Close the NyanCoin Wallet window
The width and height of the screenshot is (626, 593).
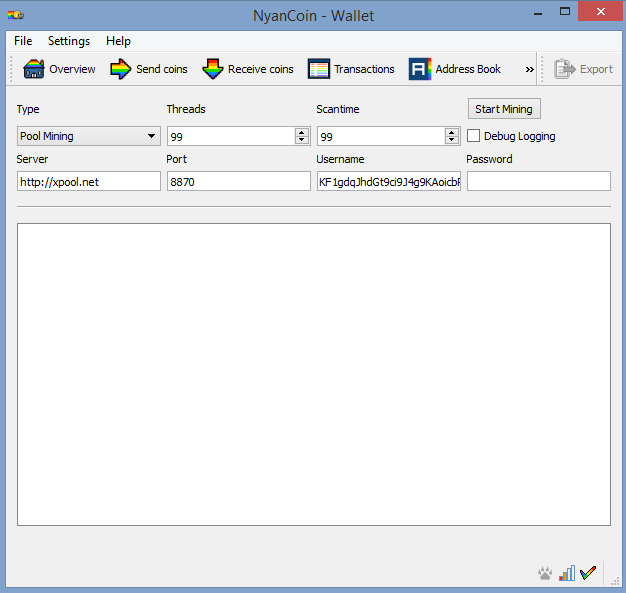pos(601,12)
